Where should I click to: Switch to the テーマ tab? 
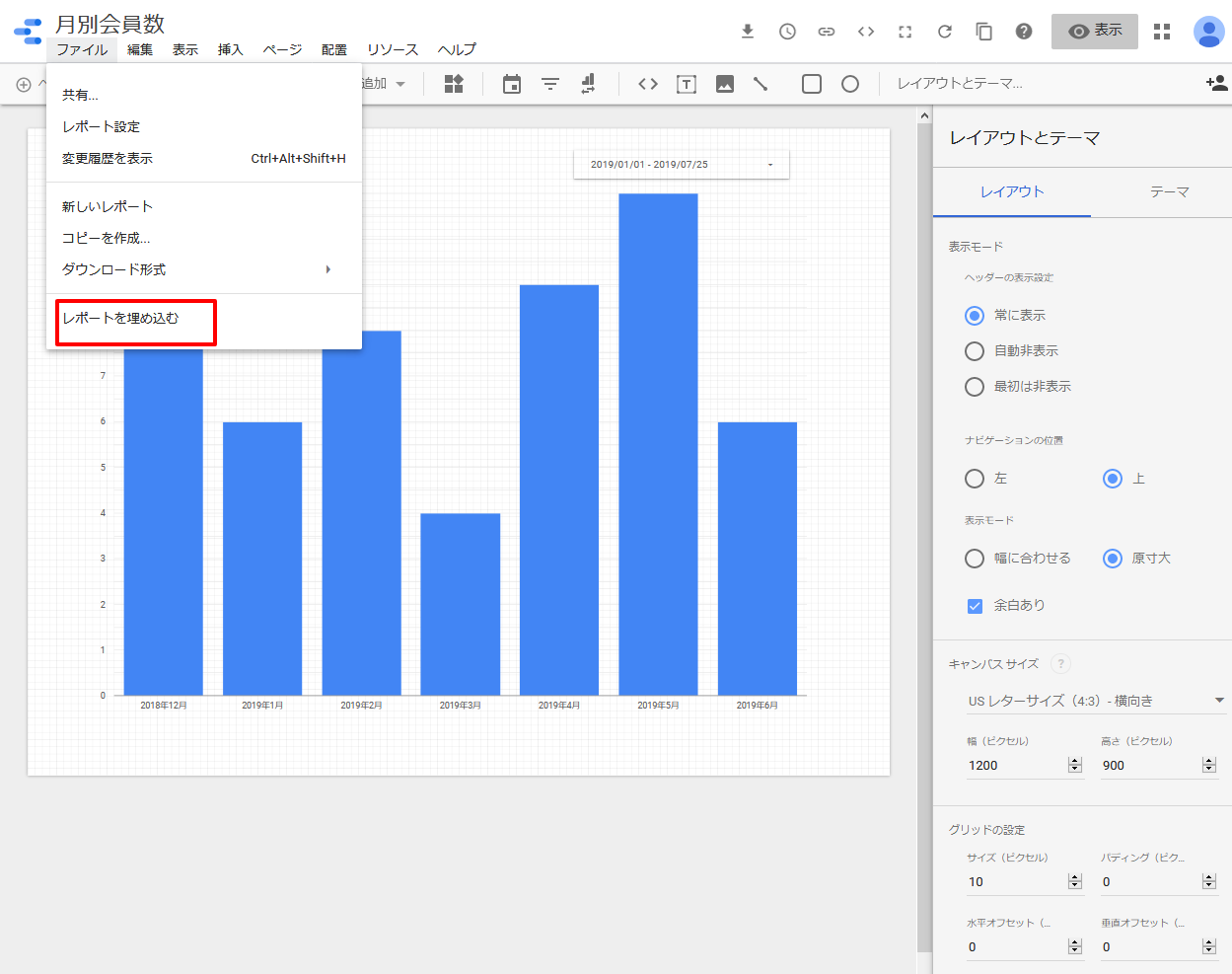[1170, 192]
